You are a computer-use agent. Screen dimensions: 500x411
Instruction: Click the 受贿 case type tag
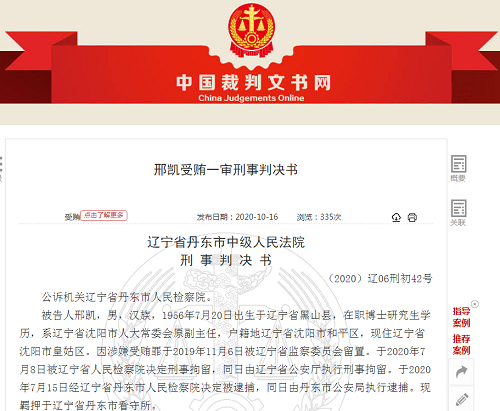click(x=72, y=217)
